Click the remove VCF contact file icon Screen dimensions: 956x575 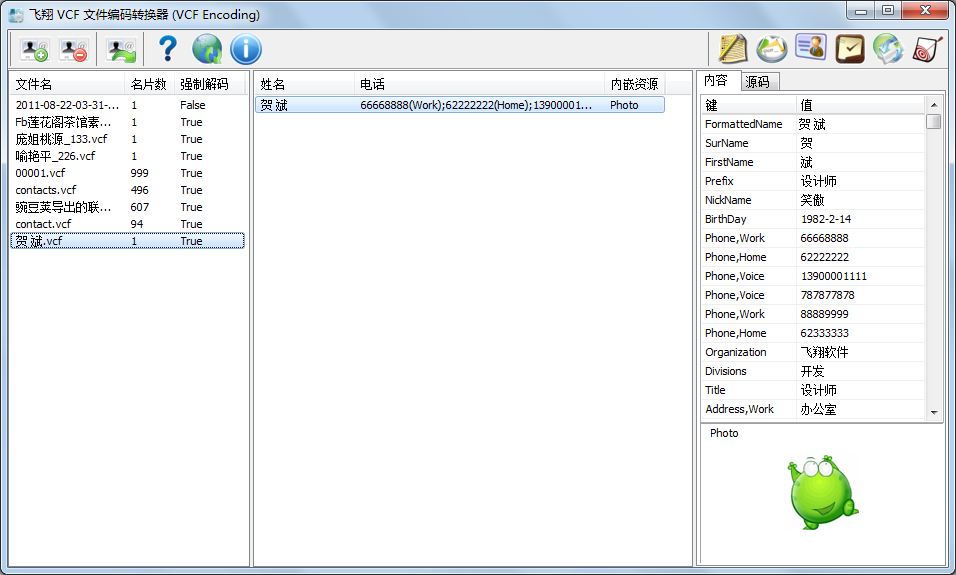(x=74, y=49)
